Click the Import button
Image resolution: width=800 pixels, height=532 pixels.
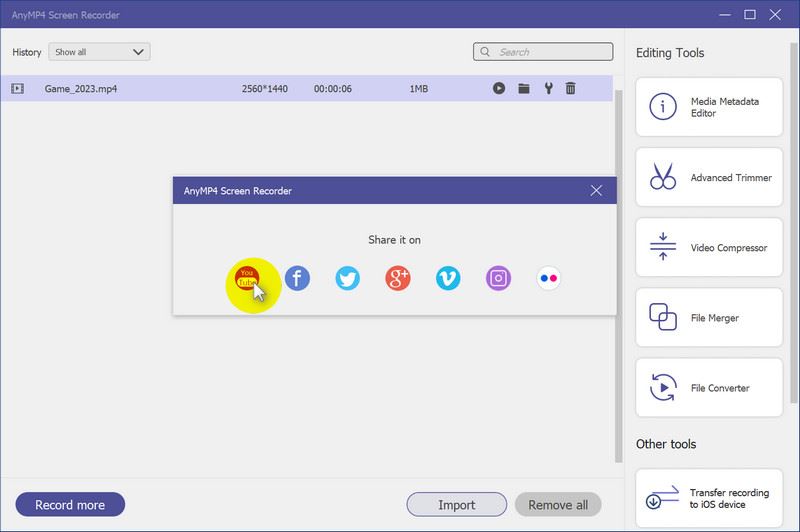(x=456, y=504)
